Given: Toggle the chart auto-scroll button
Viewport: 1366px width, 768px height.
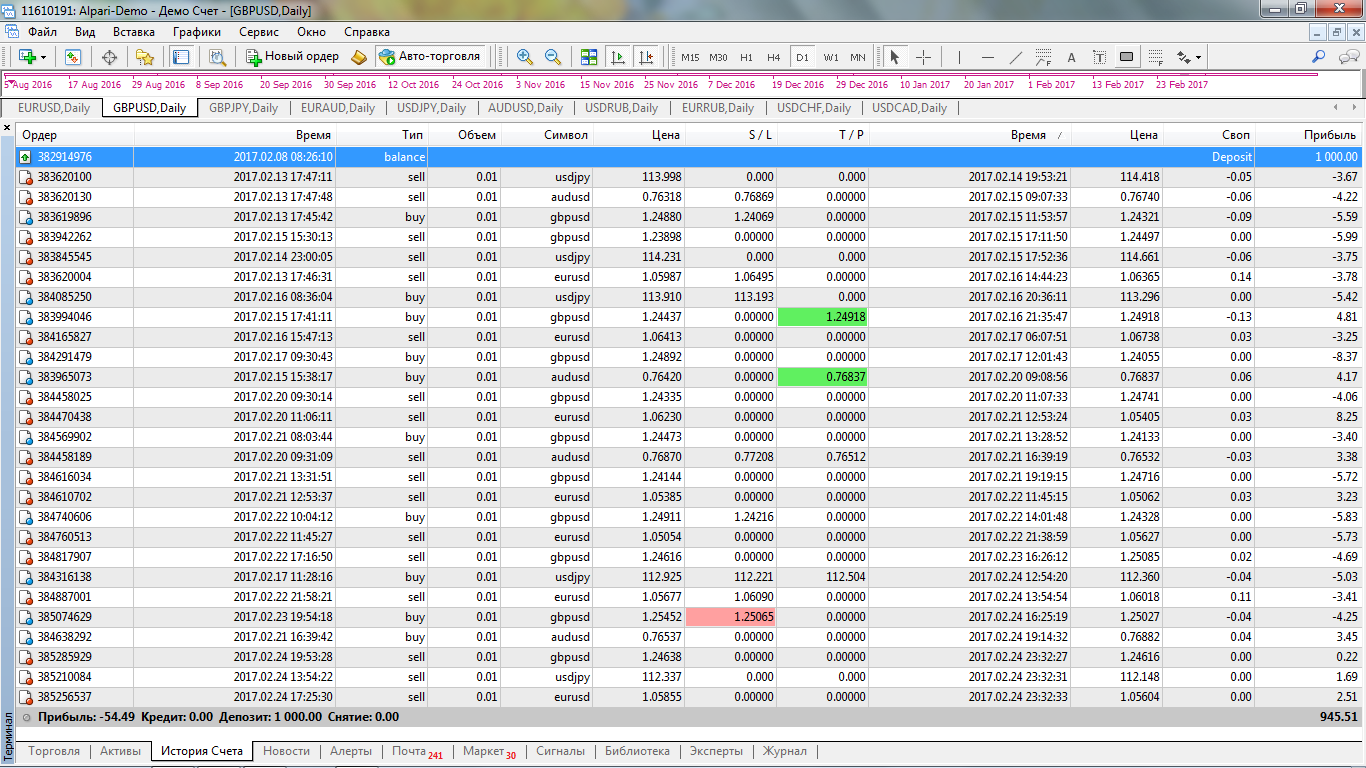Looking at the screenshot, I should [618, 57].
